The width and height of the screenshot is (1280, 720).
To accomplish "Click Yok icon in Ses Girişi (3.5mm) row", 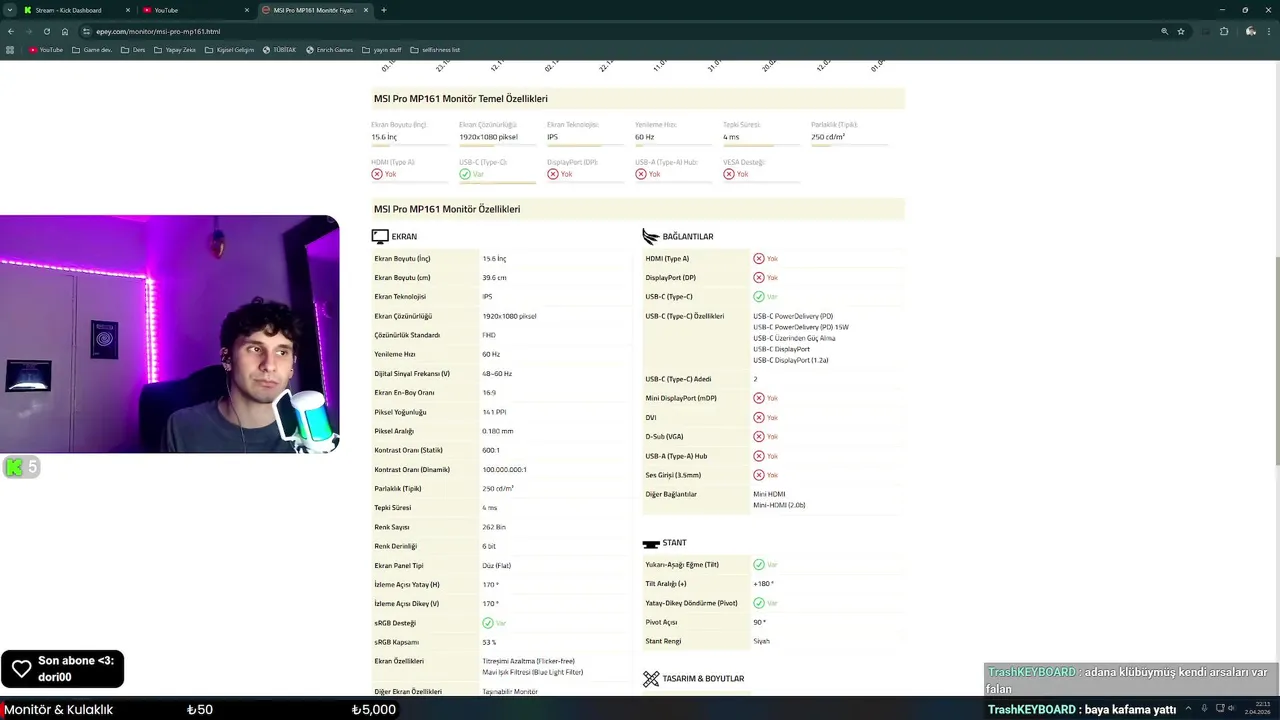I will [759, 475].
